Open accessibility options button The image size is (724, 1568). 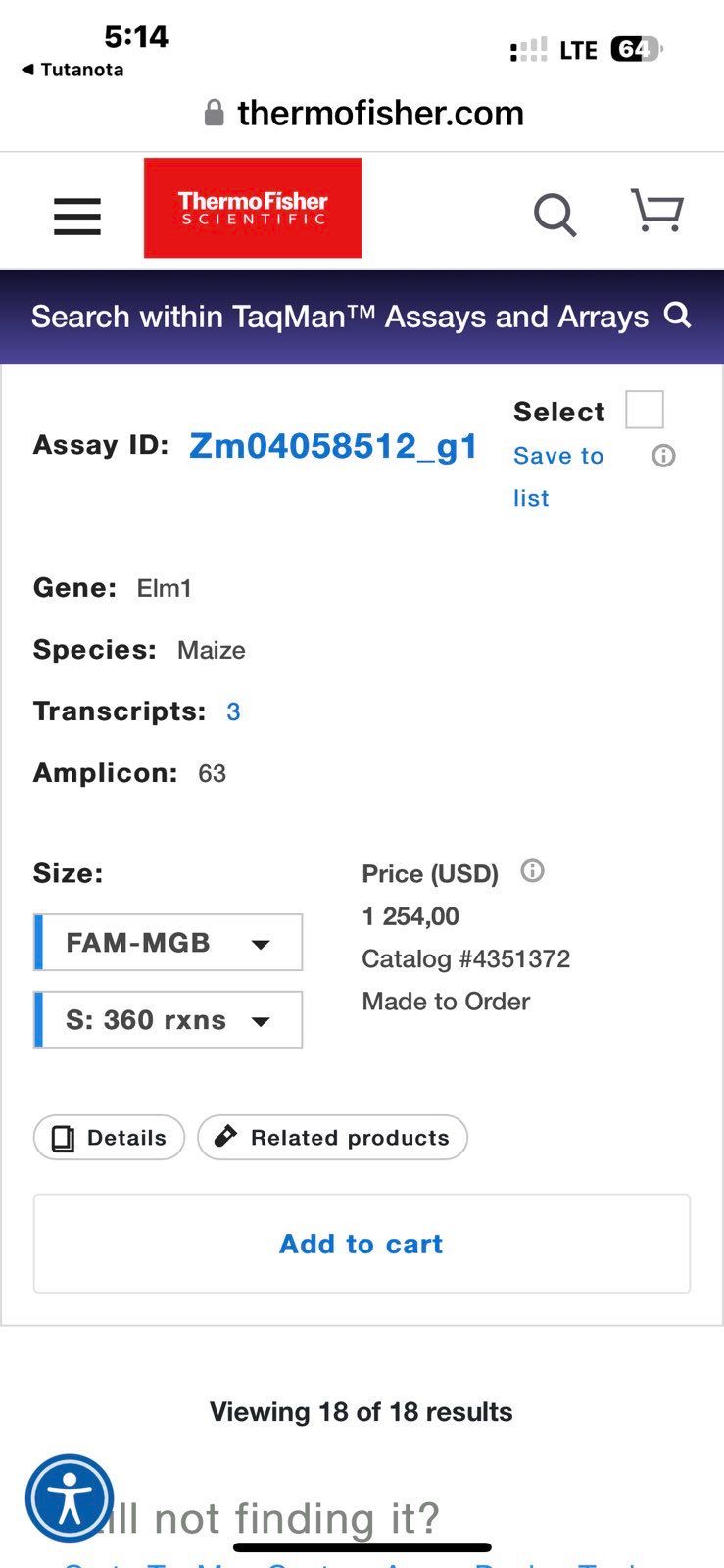pos(70,1498)
